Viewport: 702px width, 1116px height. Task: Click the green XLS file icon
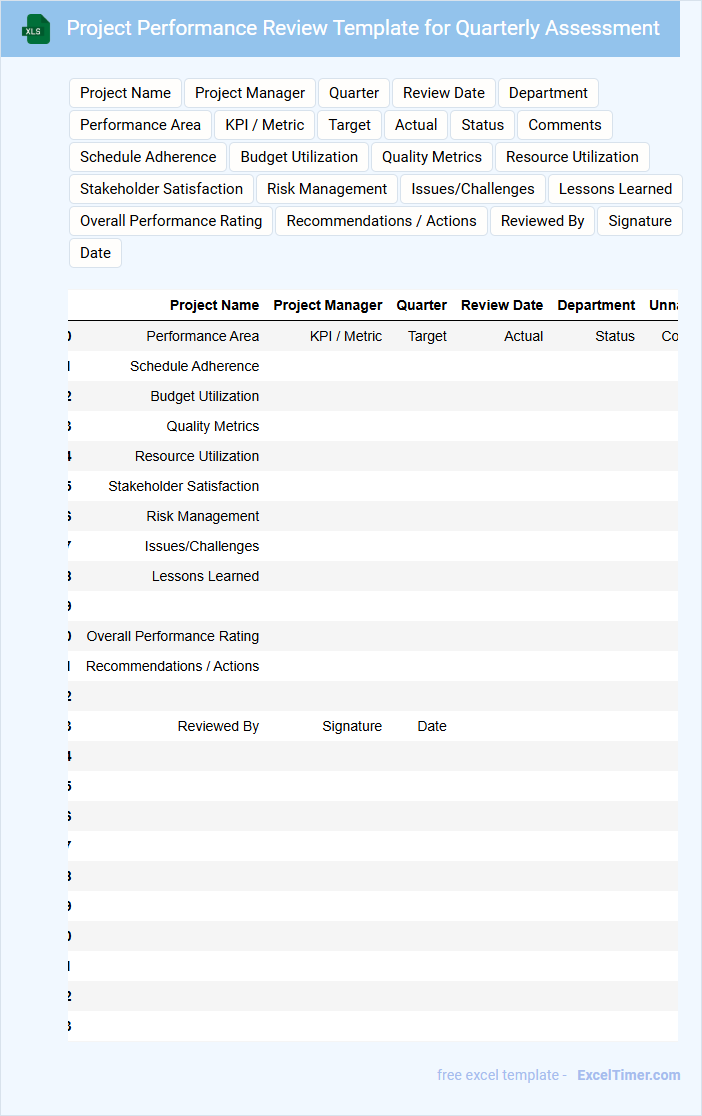point(36,29)
